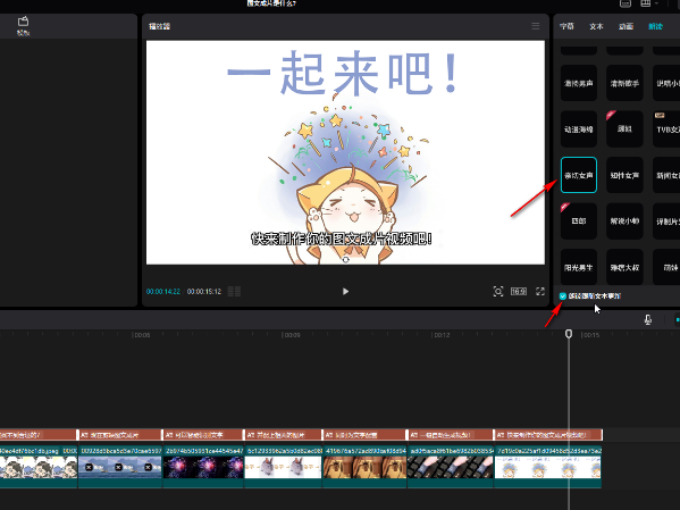The image size is (680, 510).
Task: Click the 00:15 mark on the timeline ruler
Action: (x=591, y=335)
